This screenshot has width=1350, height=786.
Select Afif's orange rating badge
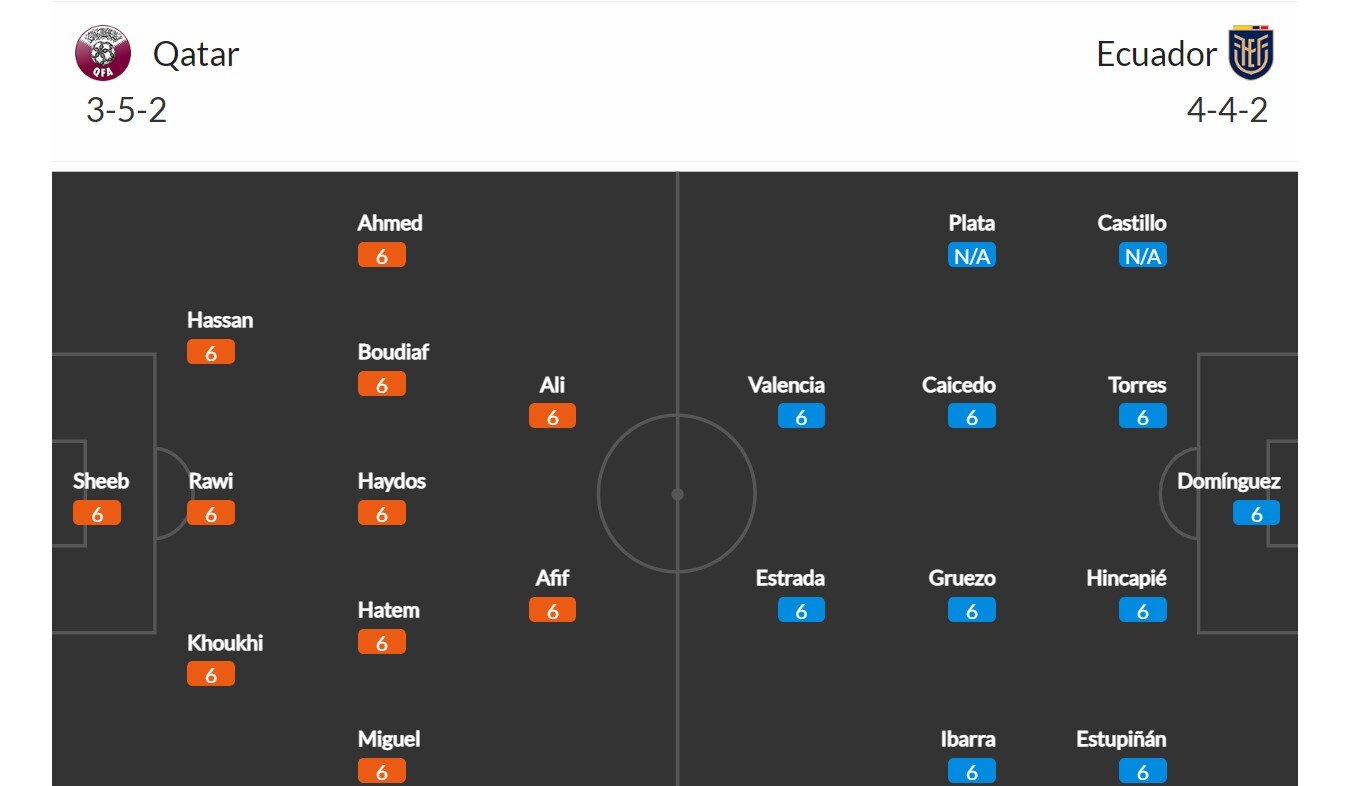[x=552, y=610]
